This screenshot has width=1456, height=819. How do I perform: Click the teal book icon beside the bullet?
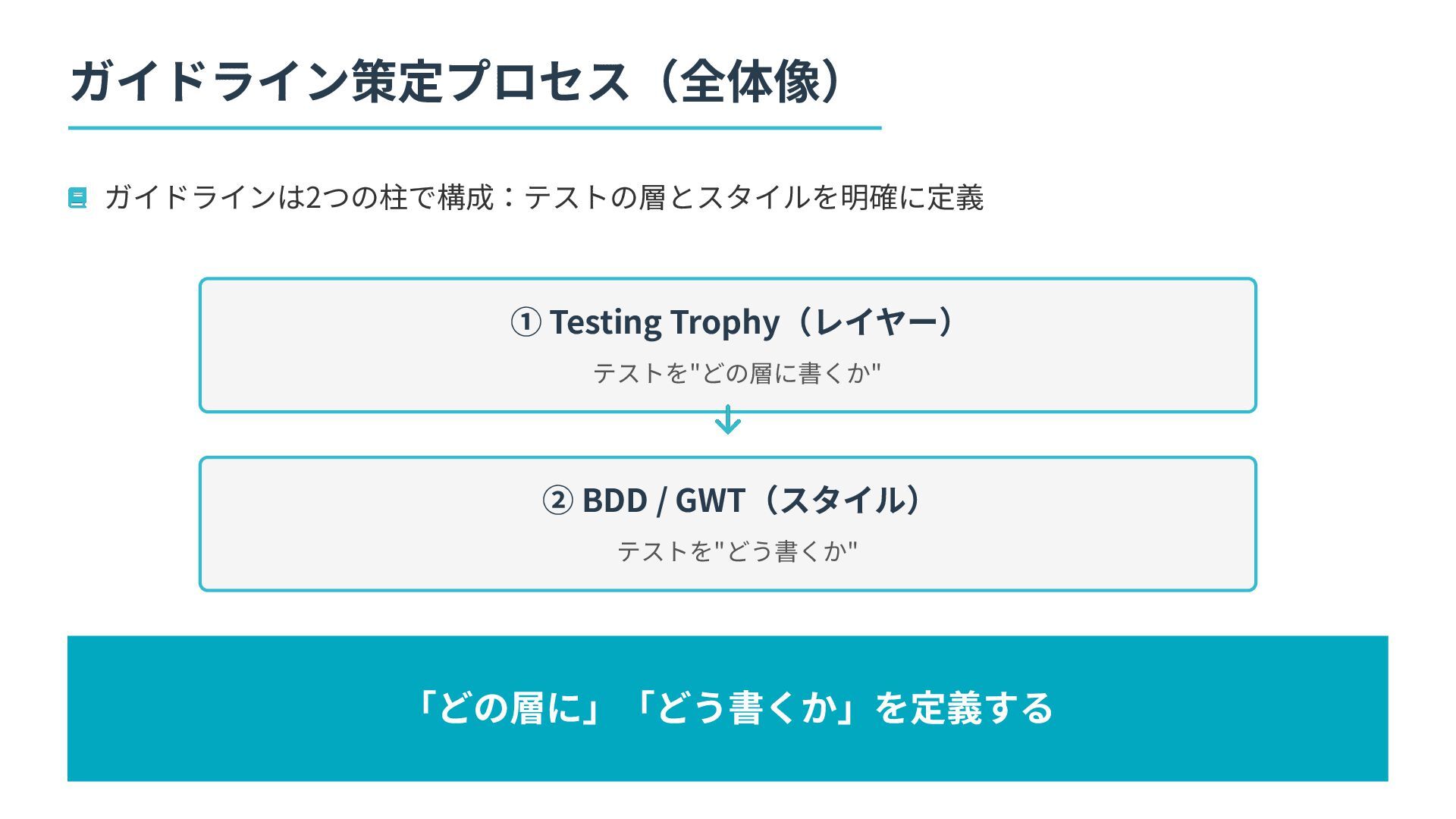(77, 198)
